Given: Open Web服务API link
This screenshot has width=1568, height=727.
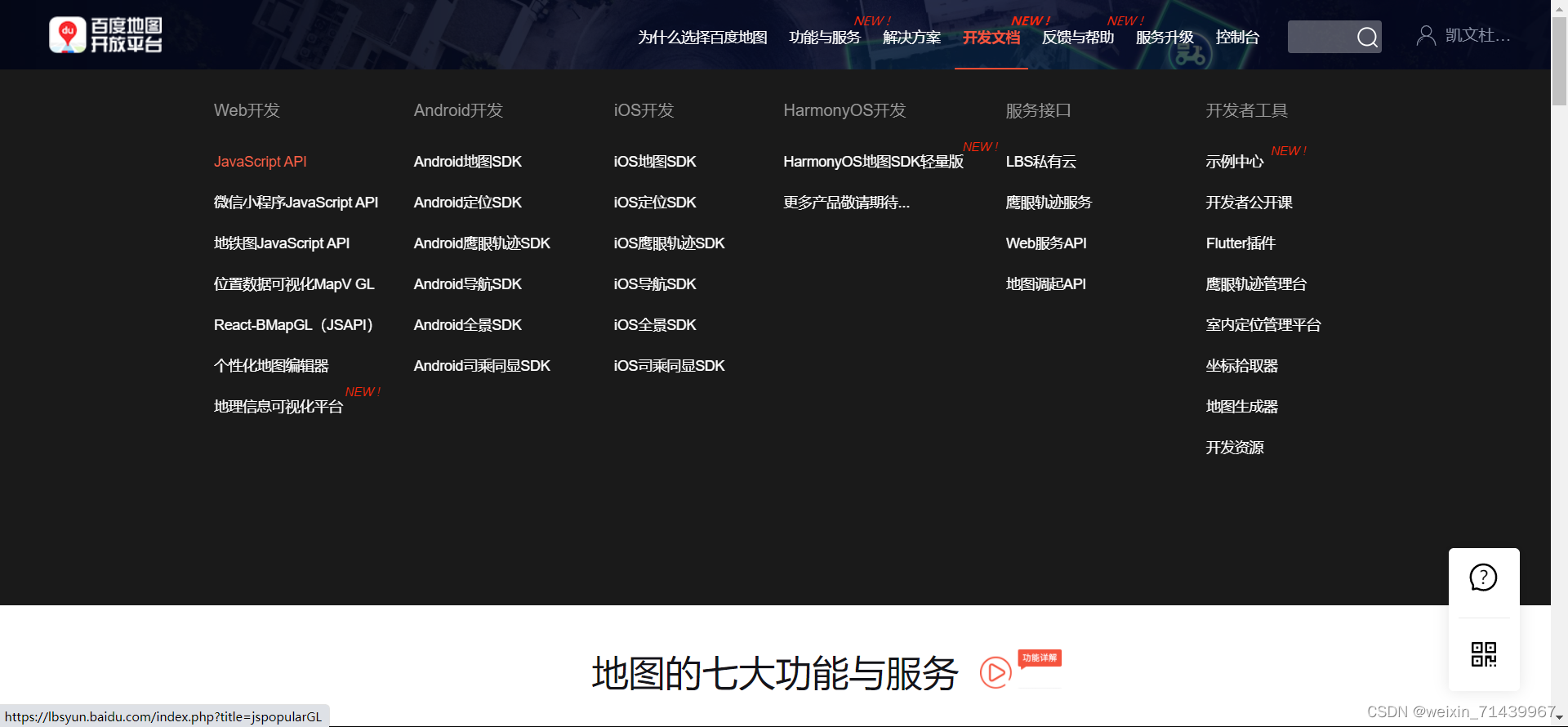Looking at the screenshot, I should (x=1046, y=243).
